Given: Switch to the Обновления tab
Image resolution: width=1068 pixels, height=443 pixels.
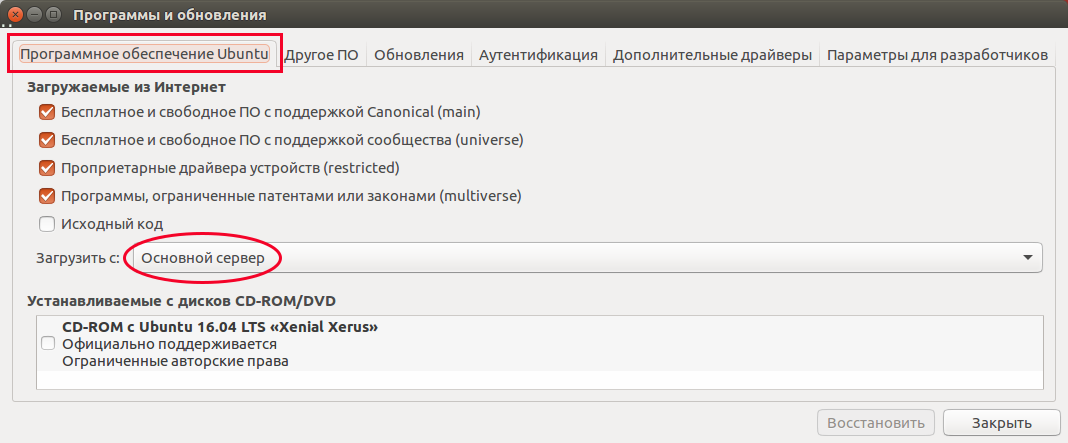Looking at the screenshot, I should point(419,55).
